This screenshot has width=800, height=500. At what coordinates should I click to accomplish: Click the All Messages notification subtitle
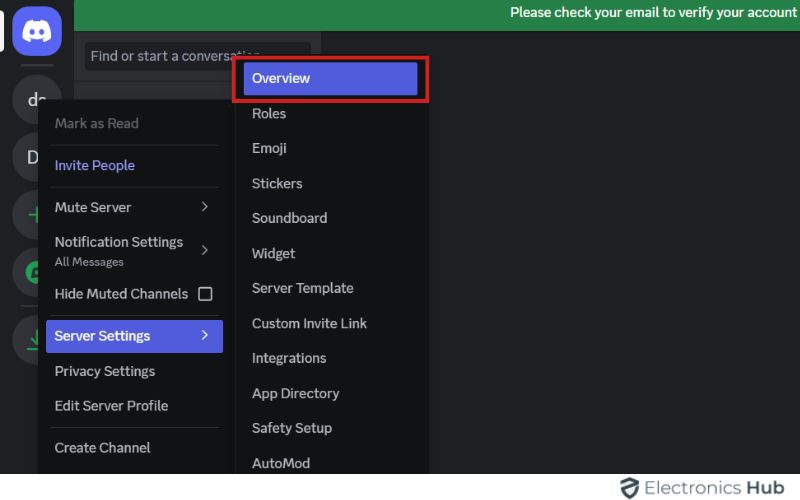pos(89,262)
